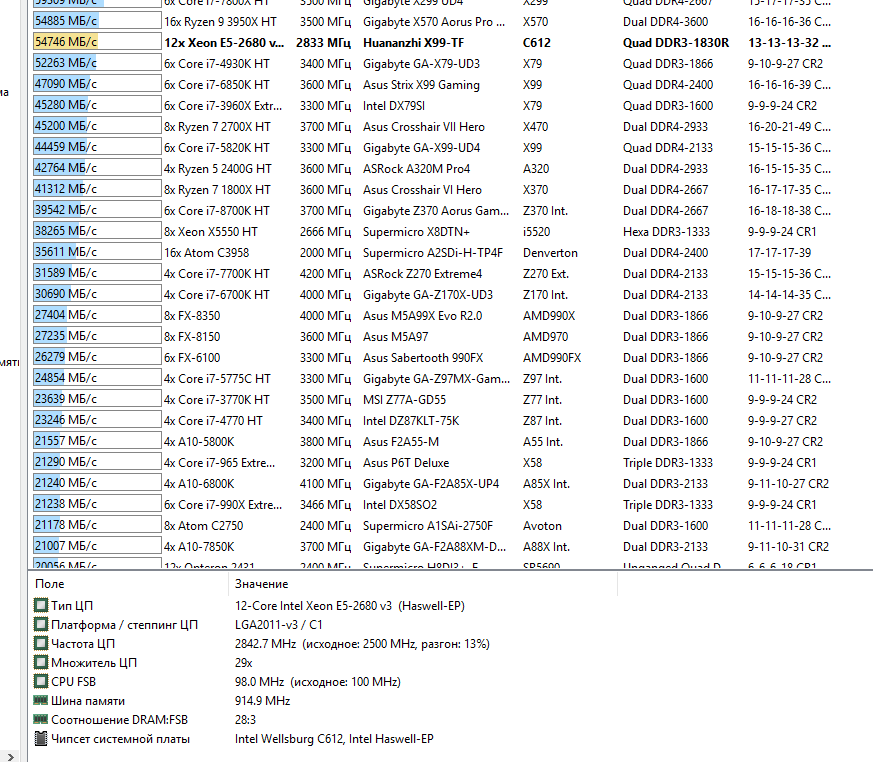
Task: Select the 16x Atom C3958 entry
Action: point(207,253)
